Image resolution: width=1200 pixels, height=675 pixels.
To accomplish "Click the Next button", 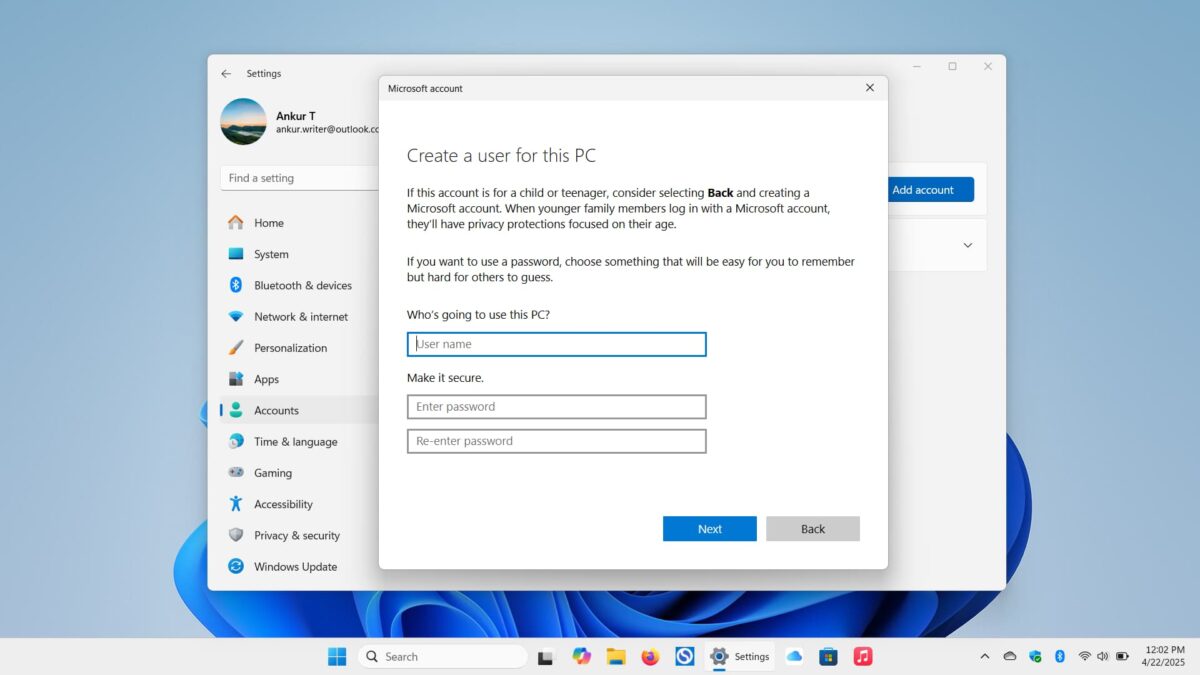I will click(x=709, y=529).
